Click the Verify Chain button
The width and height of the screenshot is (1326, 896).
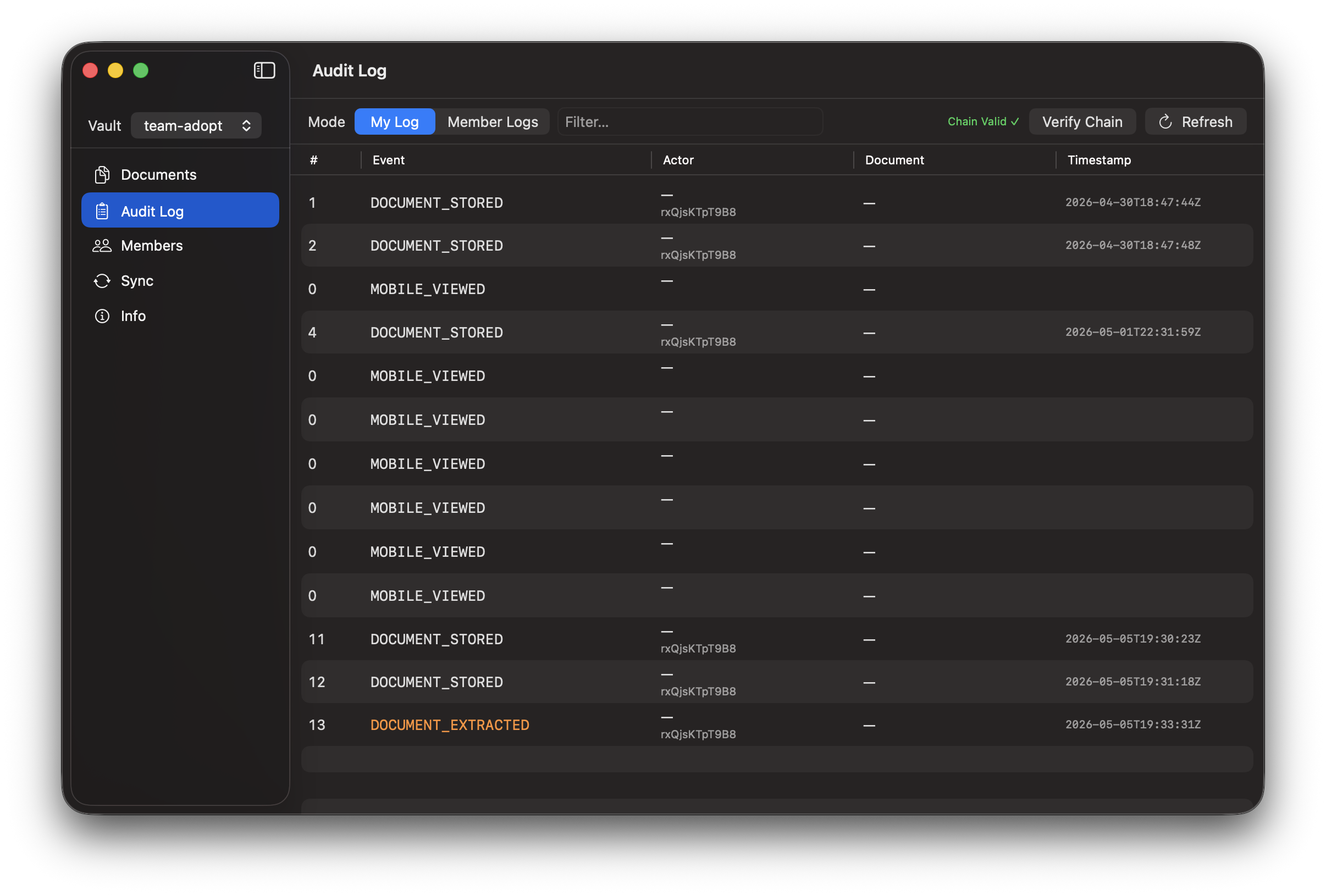point(1082,121)
